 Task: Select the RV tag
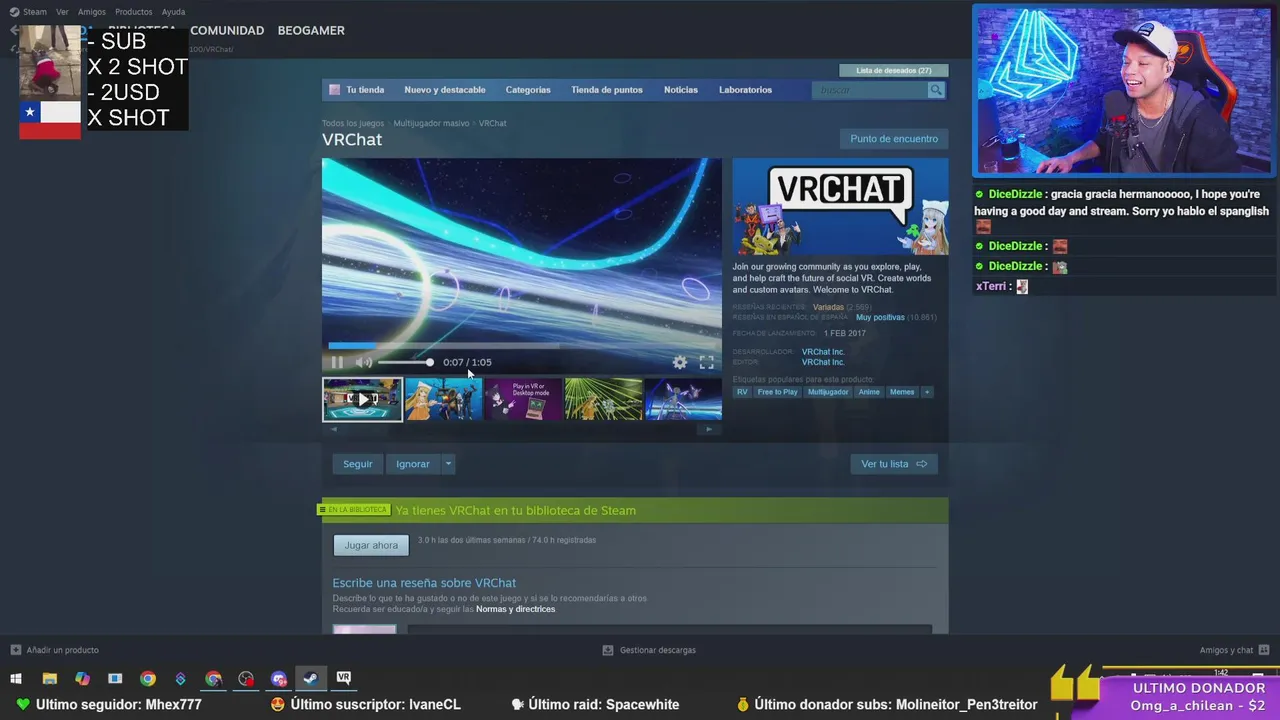click(x=742, y=392)
